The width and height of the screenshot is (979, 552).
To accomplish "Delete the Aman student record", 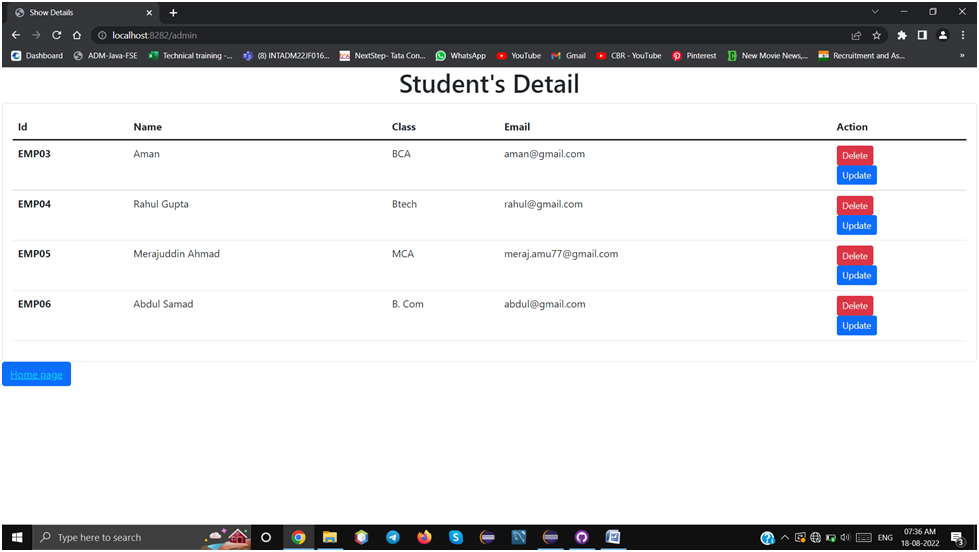I will pyautogui.click(x=855, y=155).
